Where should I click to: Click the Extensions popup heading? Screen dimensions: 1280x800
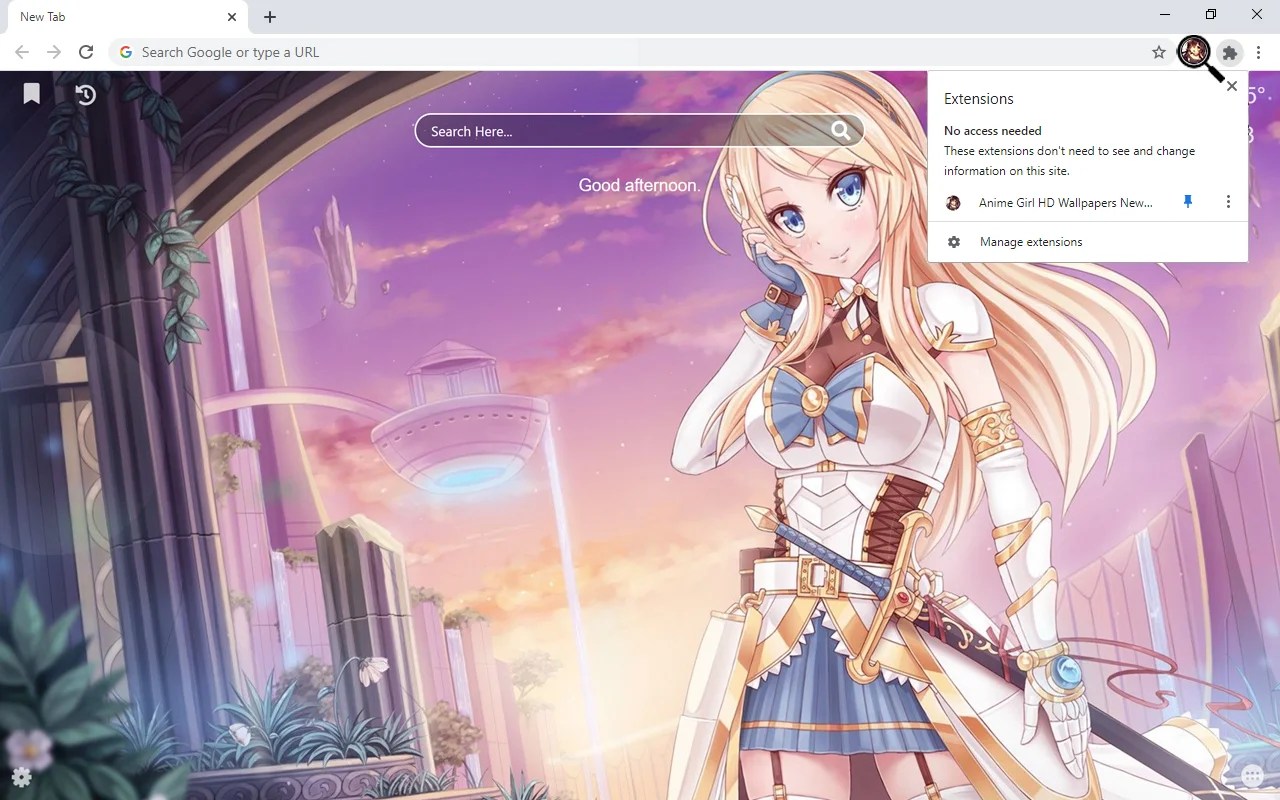(x=979, y=99)
